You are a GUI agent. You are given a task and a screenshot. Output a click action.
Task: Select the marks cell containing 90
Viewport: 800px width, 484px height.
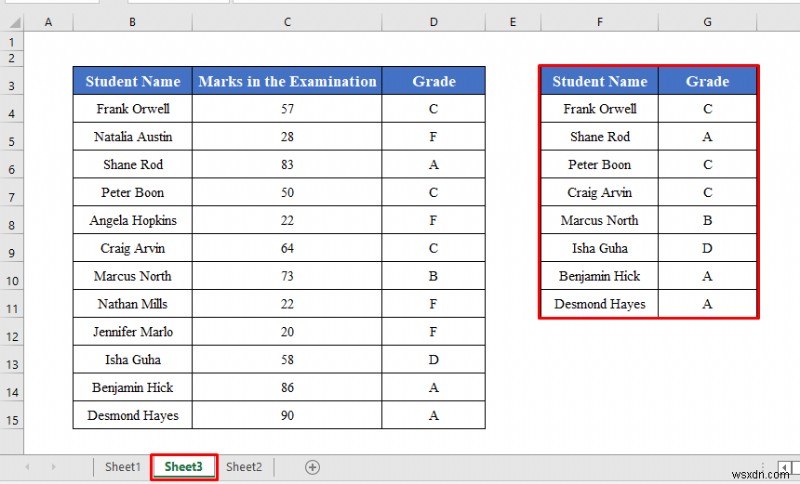pyautogui.click(x=287, y=415)
